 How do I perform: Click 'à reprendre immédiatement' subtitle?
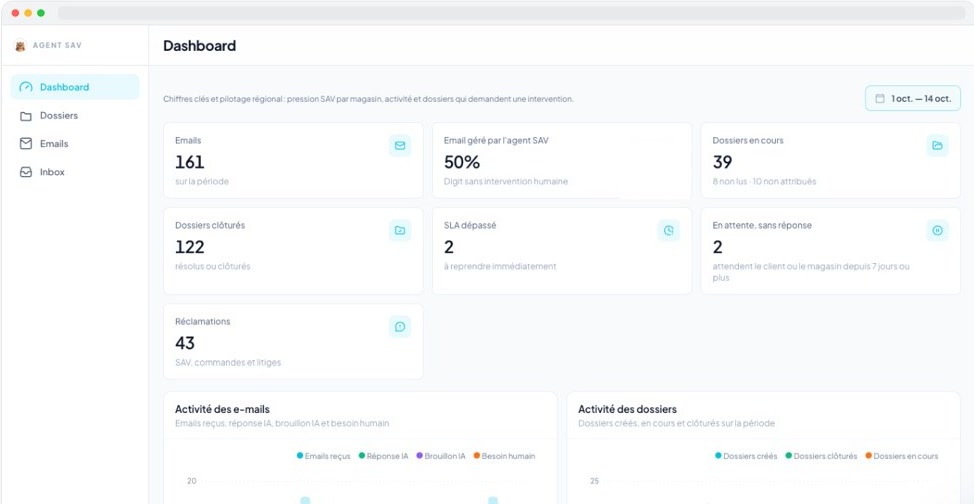(x=500, y=266)
